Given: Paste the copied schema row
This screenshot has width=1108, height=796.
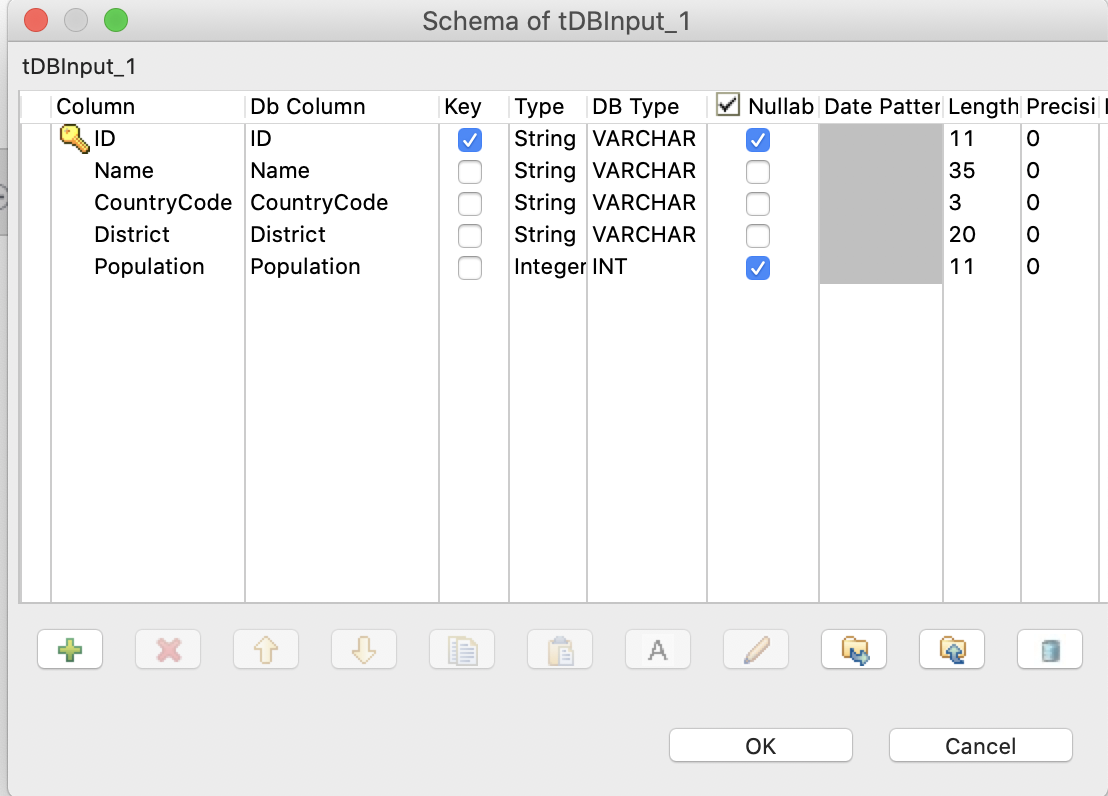Looking at the screenshot, I should click(559, 649).
